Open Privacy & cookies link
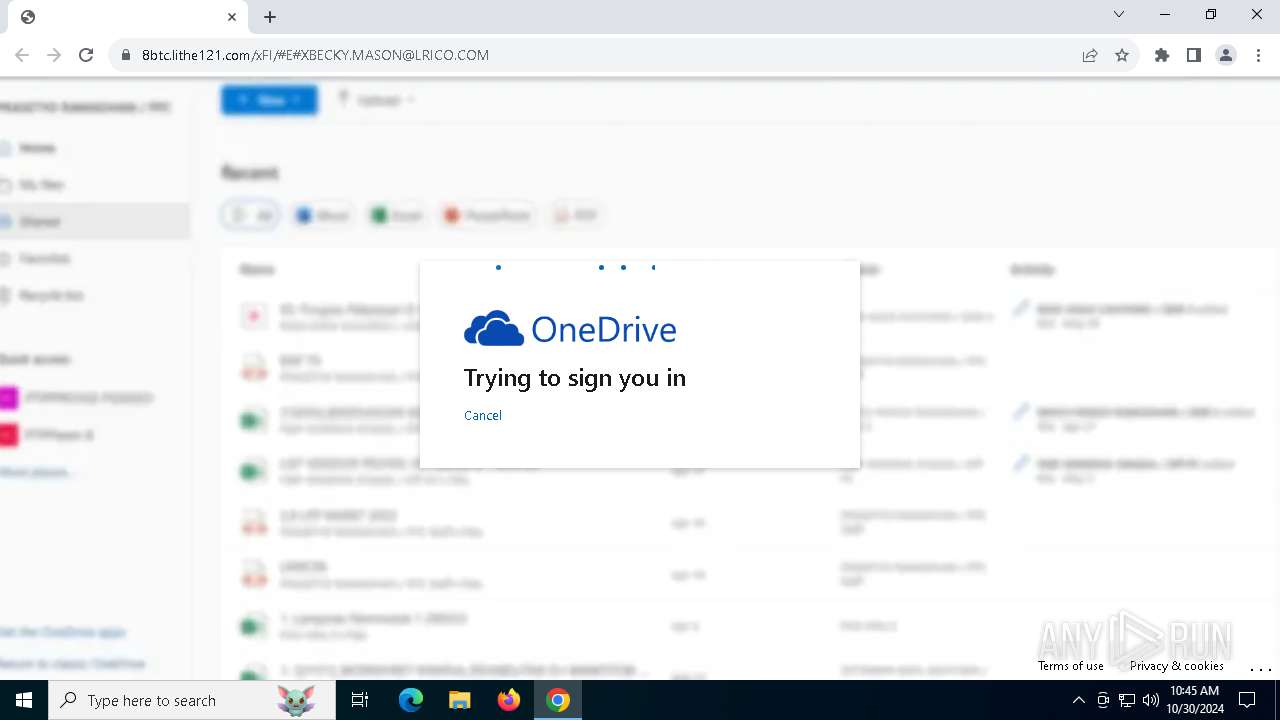This screenshot has height=720, width=1280. click(1177, 666)
